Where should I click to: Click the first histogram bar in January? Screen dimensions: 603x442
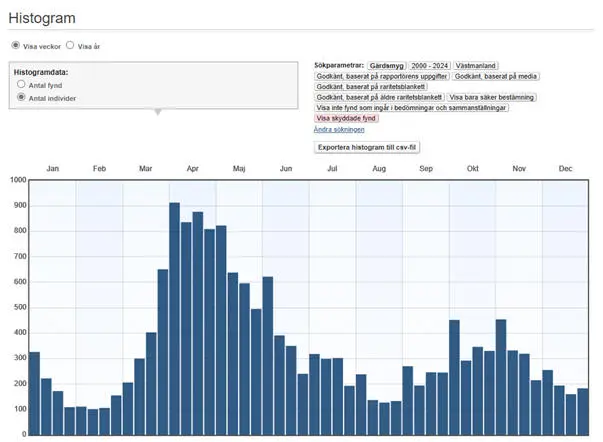click(34, 393)
